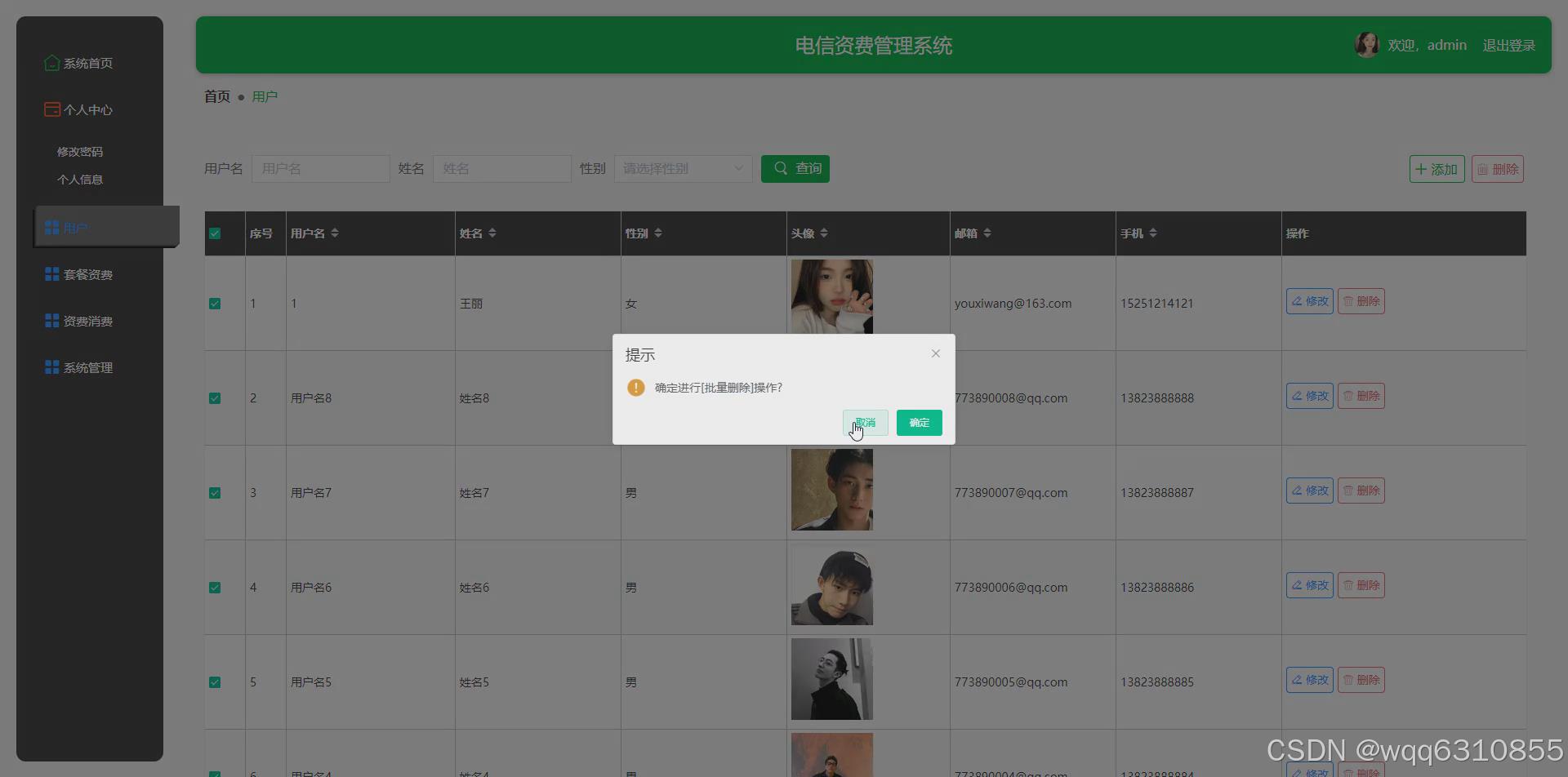Click 删除 for 用户名6 row

point(1361,585)
